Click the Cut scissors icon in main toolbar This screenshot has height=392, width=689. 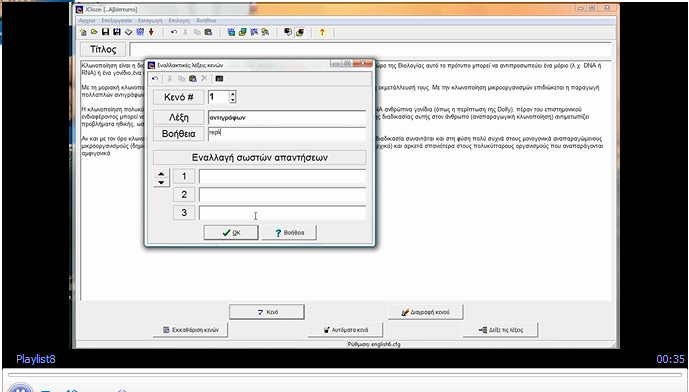coord(185,32)
